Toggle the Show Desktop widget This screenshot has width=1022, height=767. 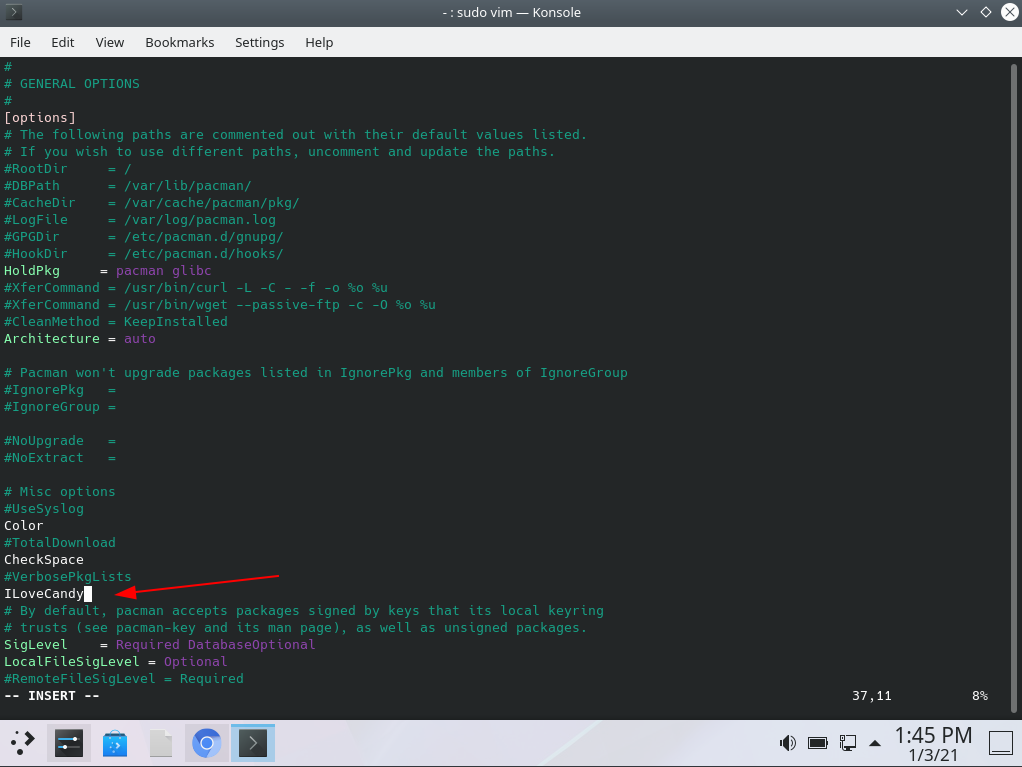click(x=1000, y=743)
